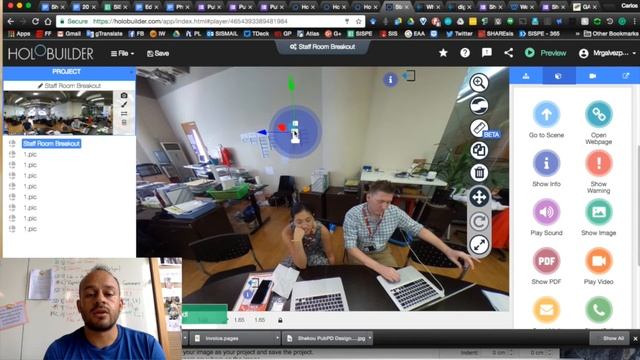Click the browser reload button
This screenshot has width=640, height=360.
(36, 21)
